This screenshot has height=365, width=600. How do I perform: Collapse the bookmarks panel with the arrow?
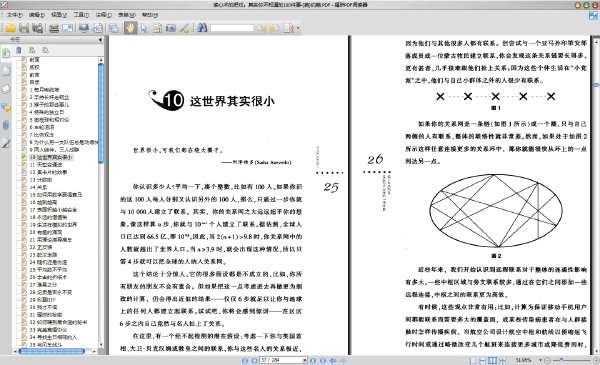(x=100, y=39)
